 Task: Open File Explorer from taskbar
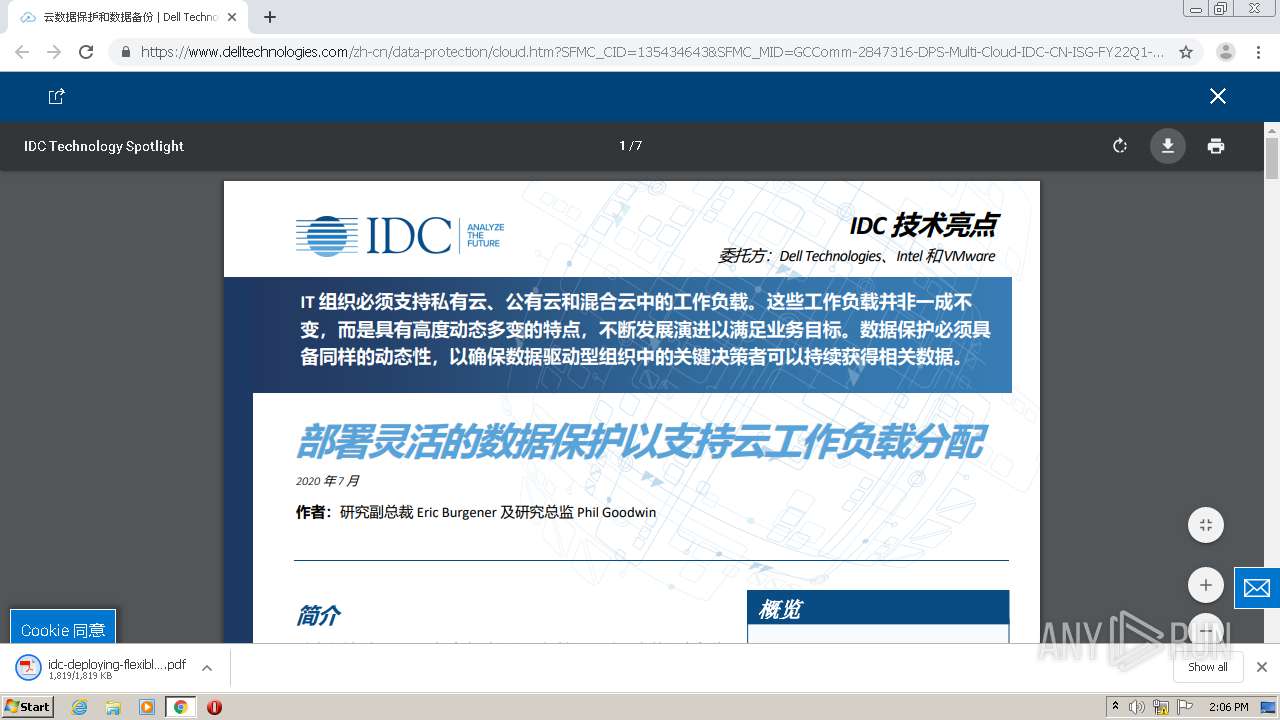point(113,707)
